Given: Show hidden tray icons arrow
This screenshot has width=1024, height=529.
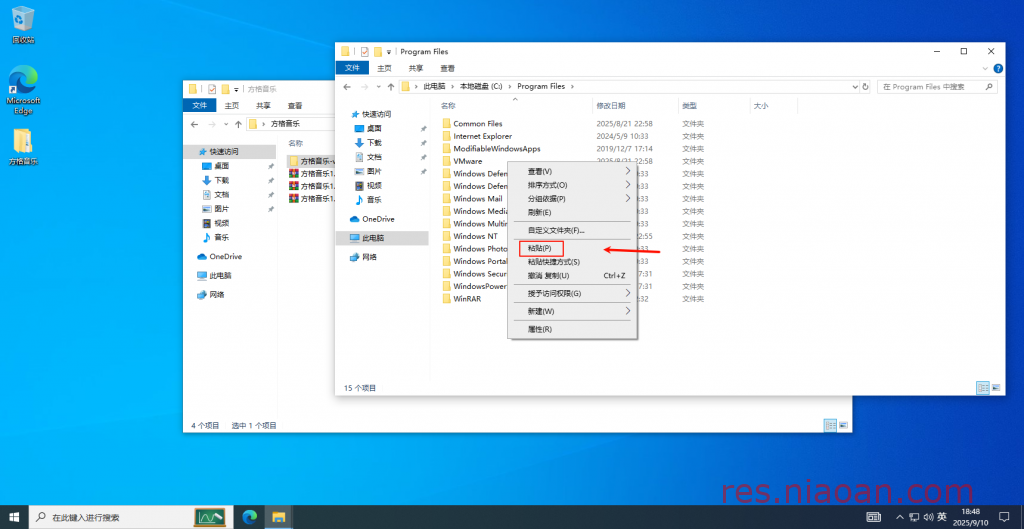Looking at the screenshot, I should click(x=901, y=517).
